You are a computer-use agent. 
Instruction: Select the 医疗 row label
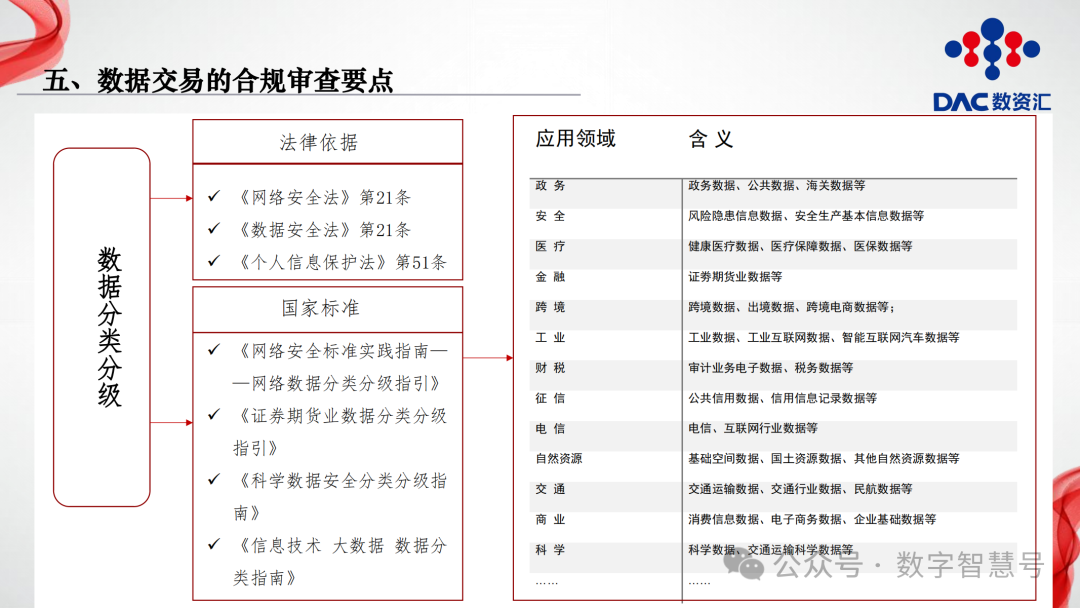[x=550, y=247]
